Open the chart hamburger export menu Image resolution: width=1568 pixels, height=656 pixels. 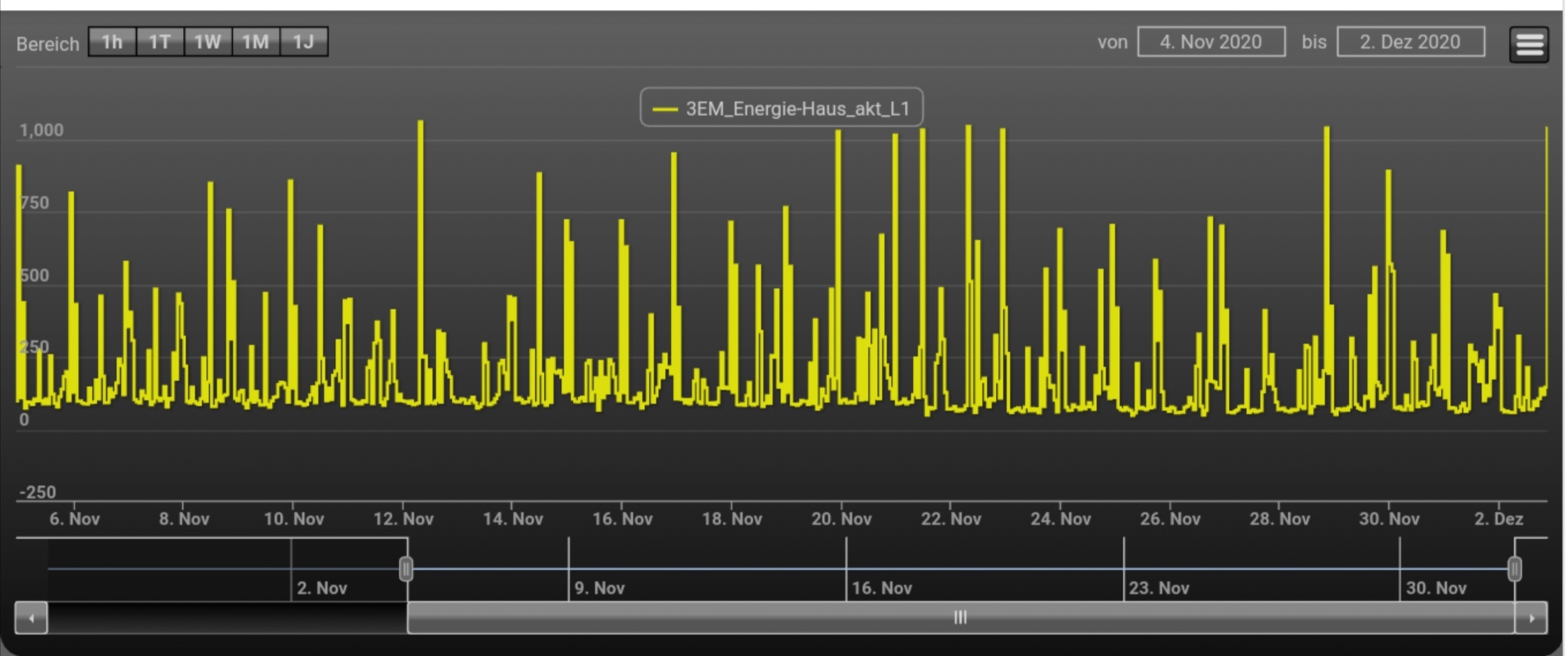(1529, 44)
